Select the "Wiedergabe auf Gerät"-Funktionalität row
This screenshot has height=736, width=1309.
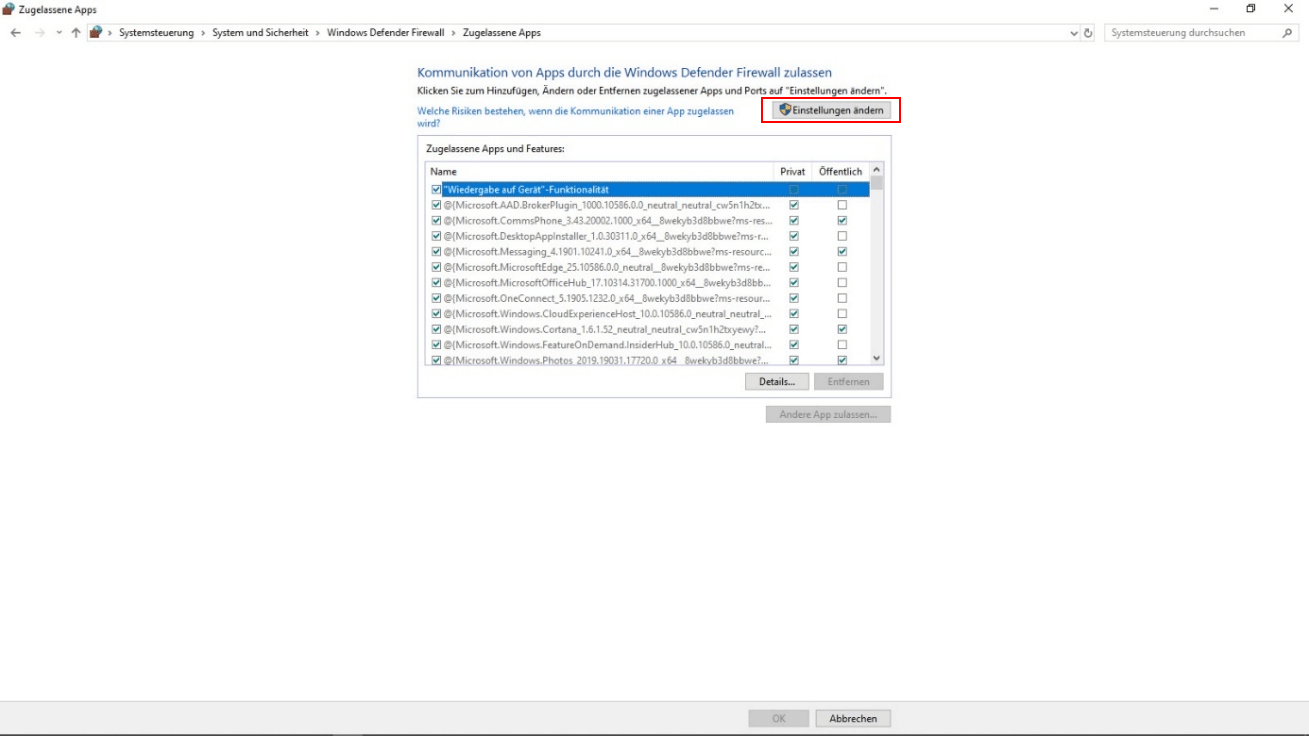[x=648, y=189]
